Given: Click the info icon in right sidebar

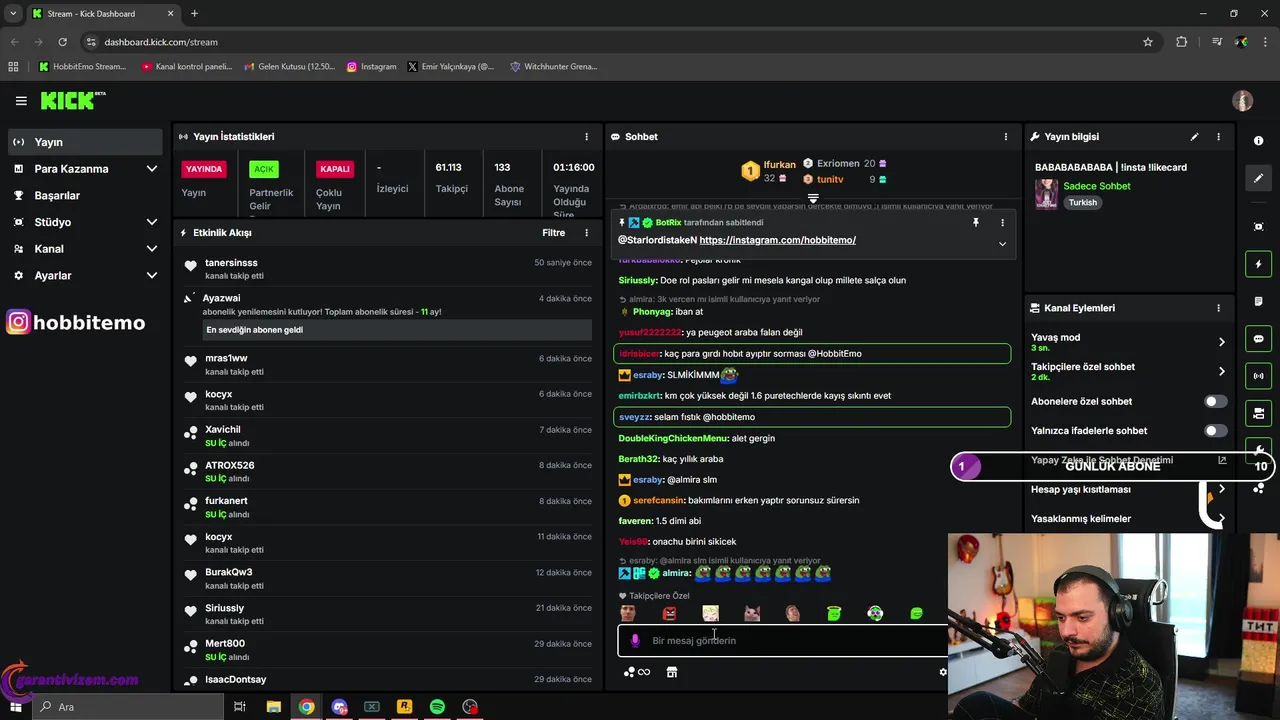Looking at the screenshot, I should coord(1259,141).
